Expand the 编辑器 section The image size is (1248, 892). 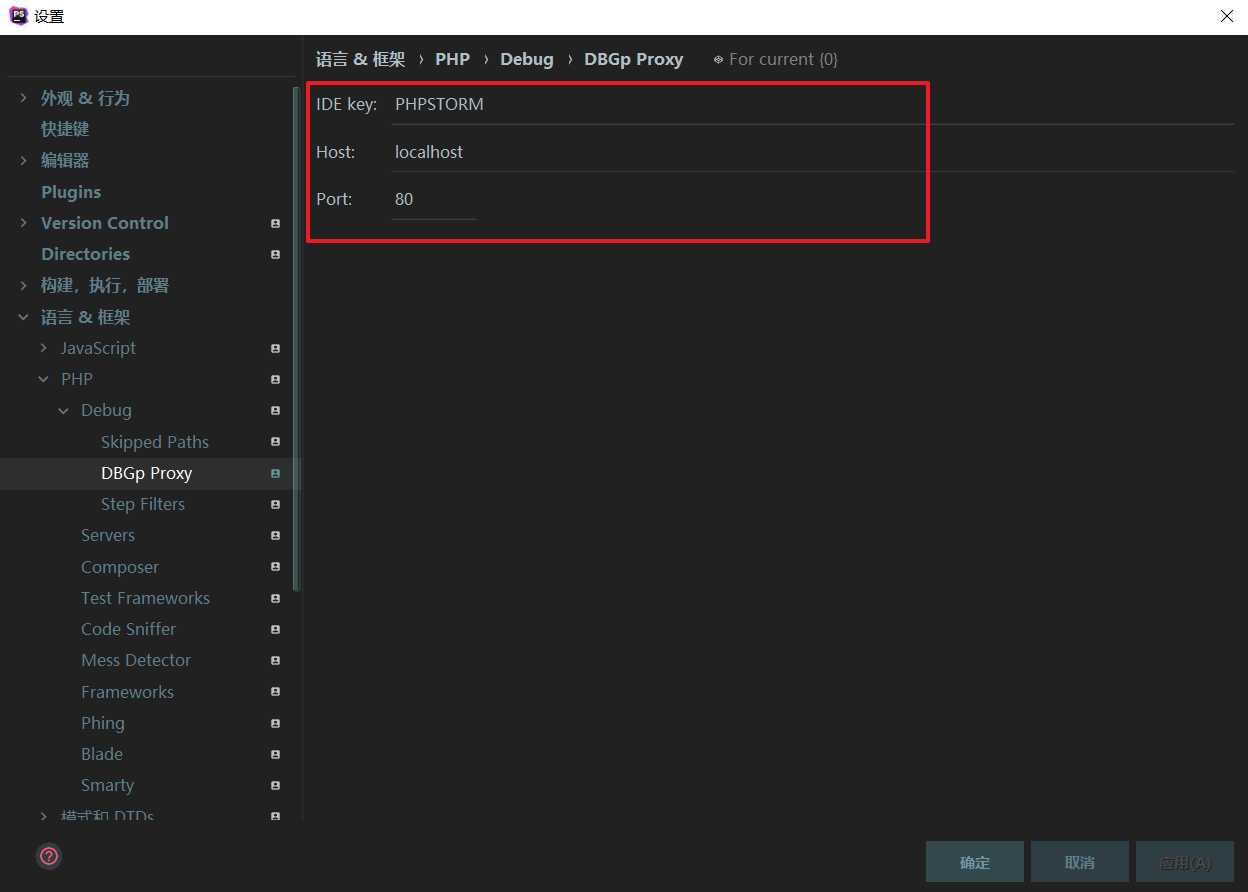(23, 160)
